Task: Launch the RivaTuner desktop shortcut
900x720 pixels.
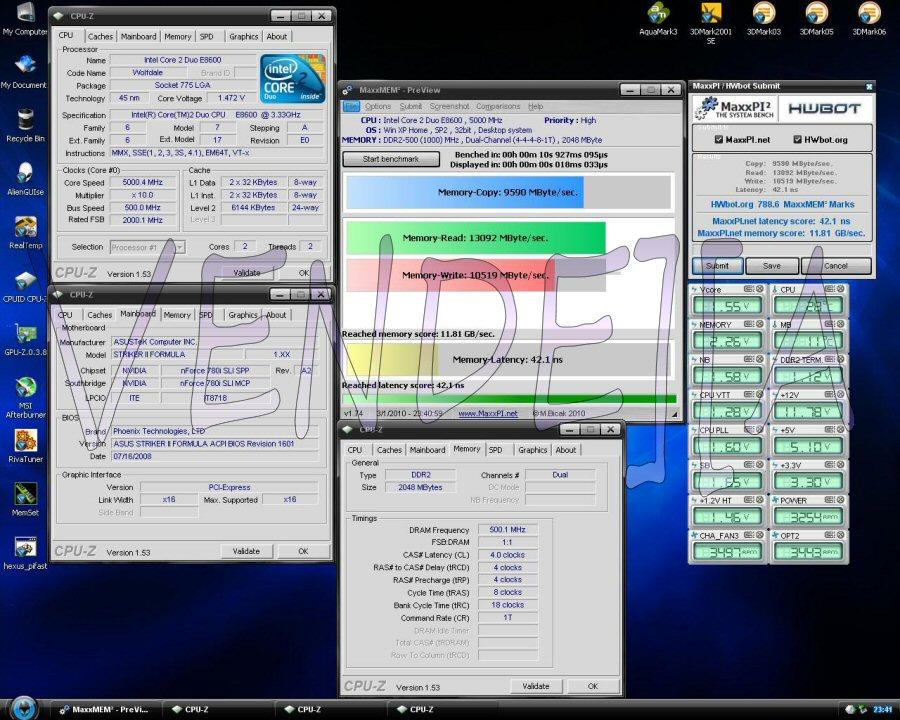Action: pyautogui.click(x=25, y=446)
